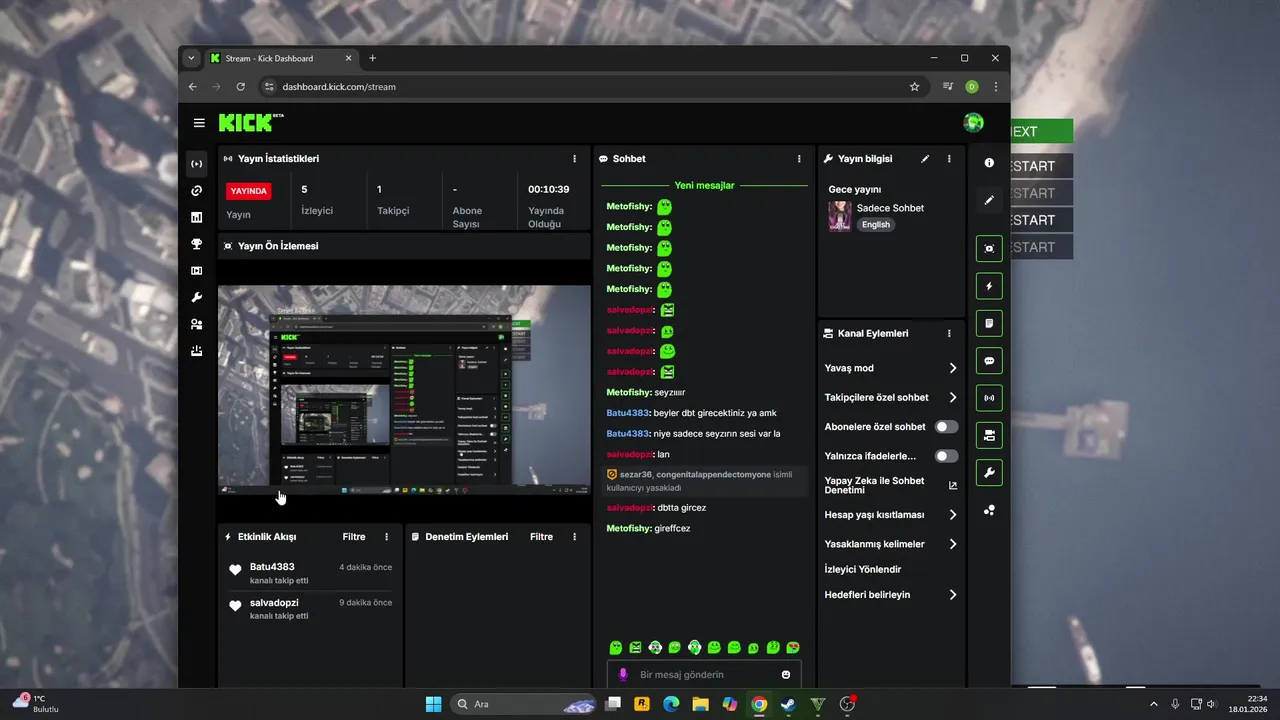Edit stream info with pencil icon in Yayın bilgisi

[x=925, y=159]
